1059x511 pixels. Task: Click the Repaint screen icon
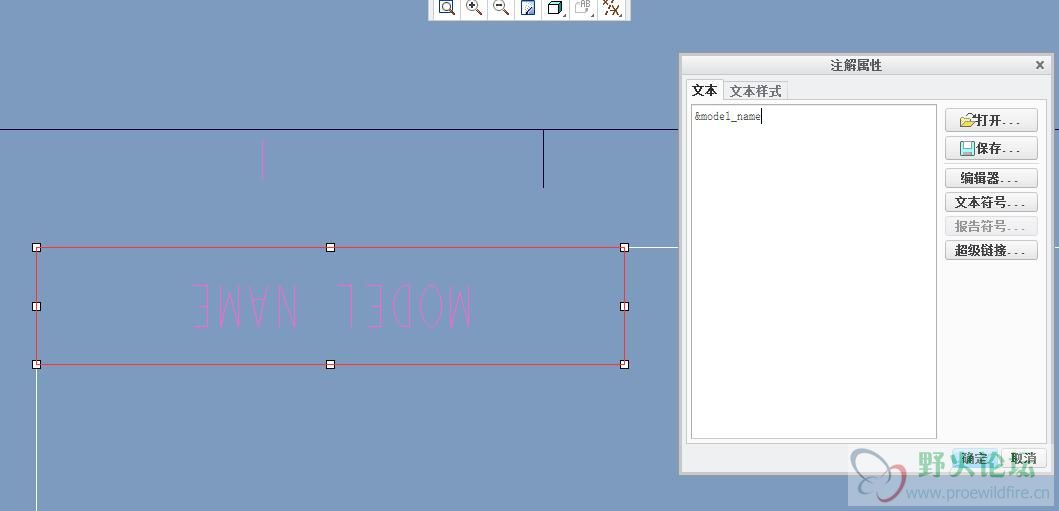point(528,8)
